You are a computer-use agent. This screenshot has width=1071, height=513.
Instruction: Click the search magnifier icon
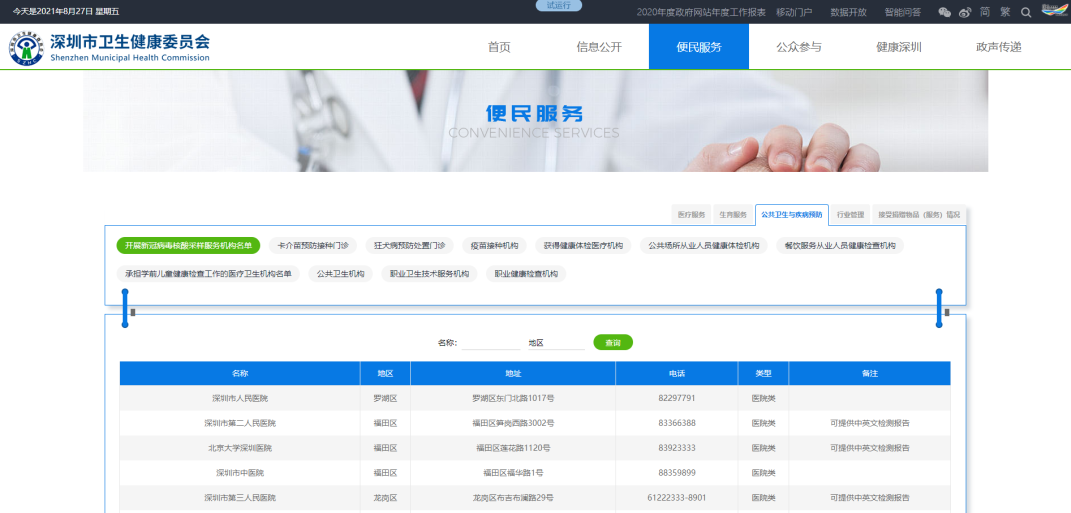[x=1025, y=12]
